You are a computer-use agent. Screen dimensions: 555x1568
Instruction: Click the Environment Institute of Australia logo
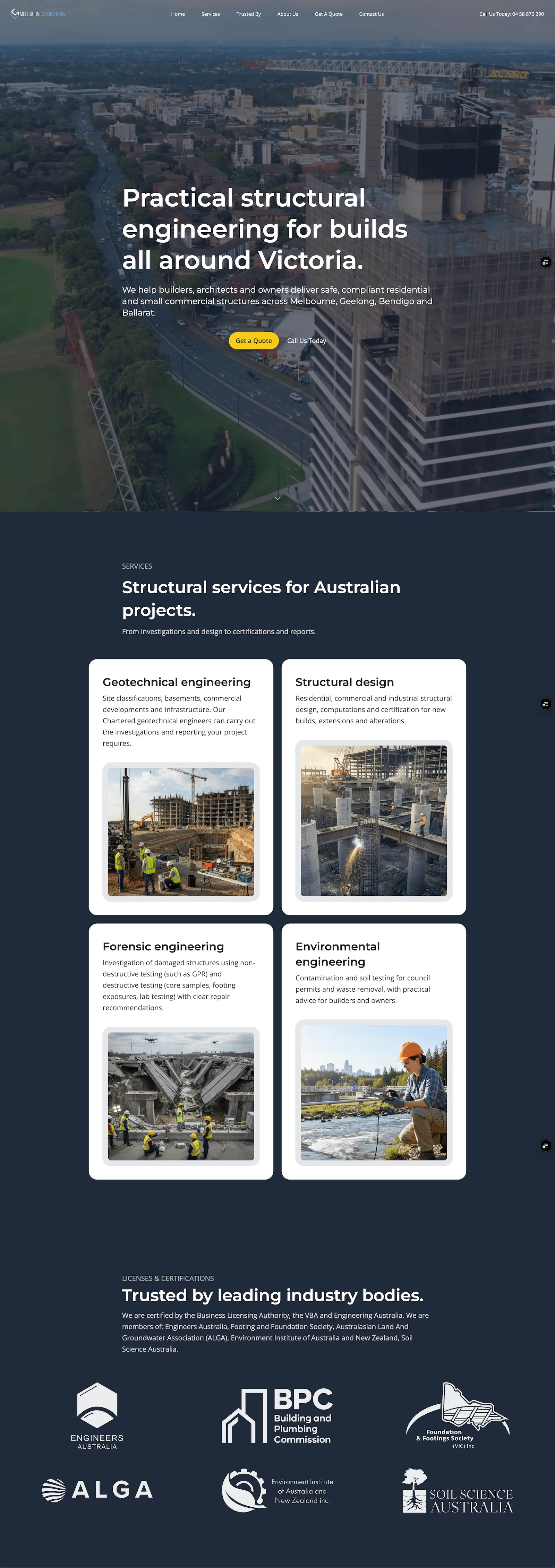click(277, 1490)
